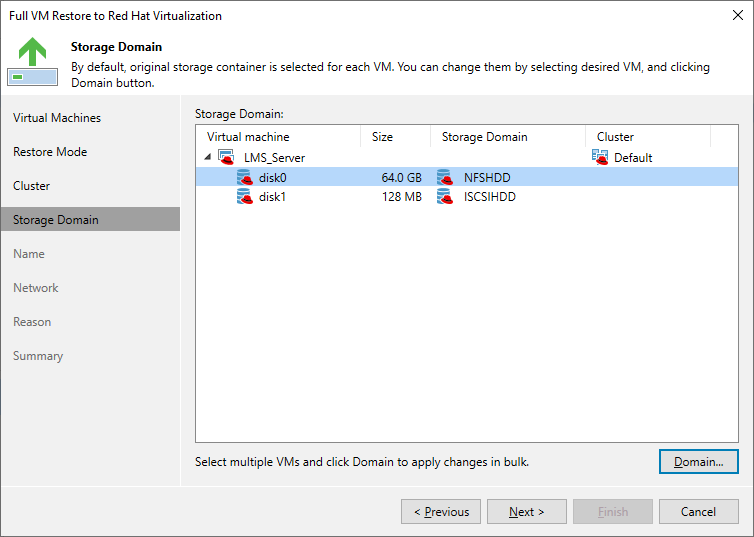The image size is (754, 537).
Task: Proceed with the Next button
Action: tap(527, 512)
